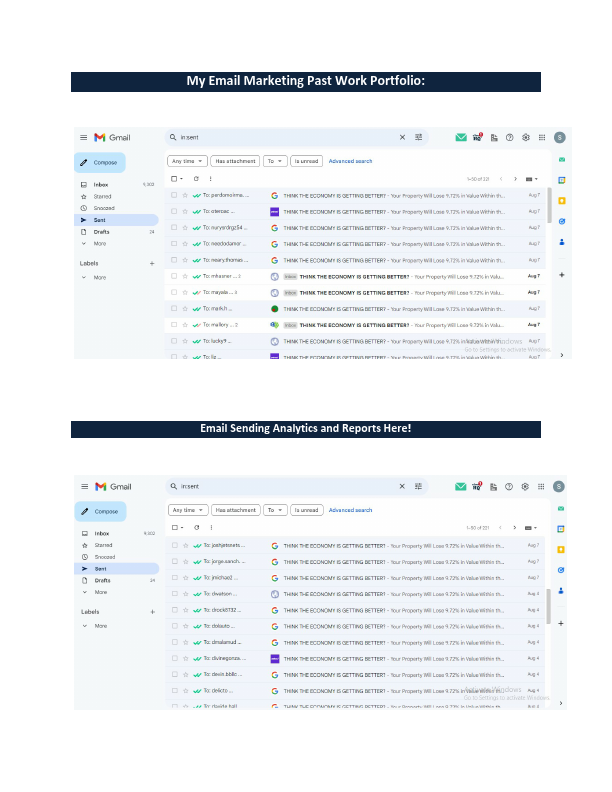Viewport: 612px width, 792px height.
Task: Open email To: nurysrdrgz54
Action: click(x=355, y=228)
